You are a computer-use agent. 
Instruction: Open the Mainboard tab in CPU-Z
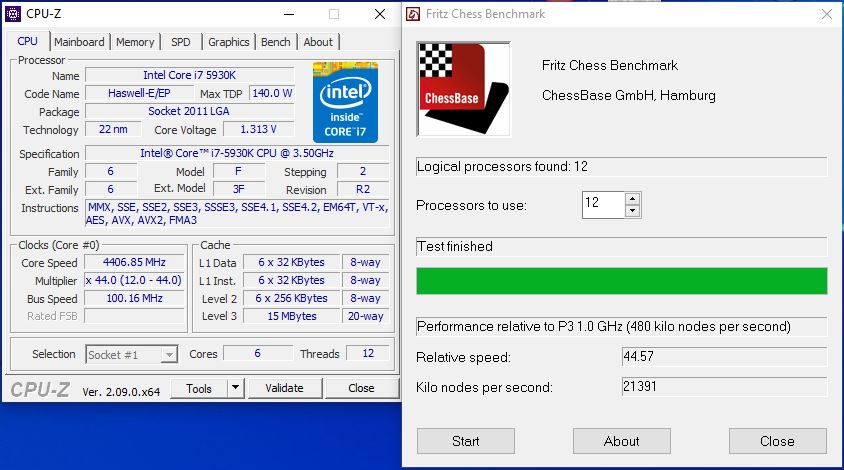pos(79,42)
